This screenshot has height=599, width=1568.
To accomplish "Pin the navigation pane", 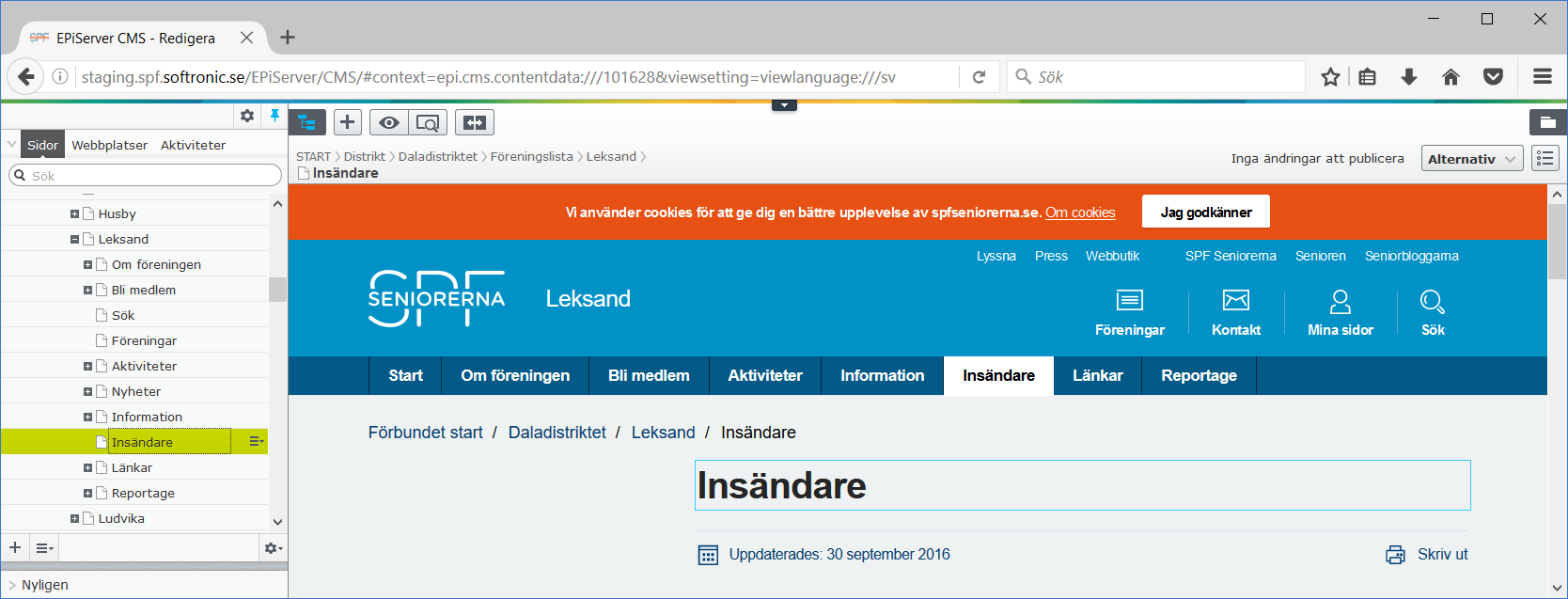I will [x=274, y=116].
